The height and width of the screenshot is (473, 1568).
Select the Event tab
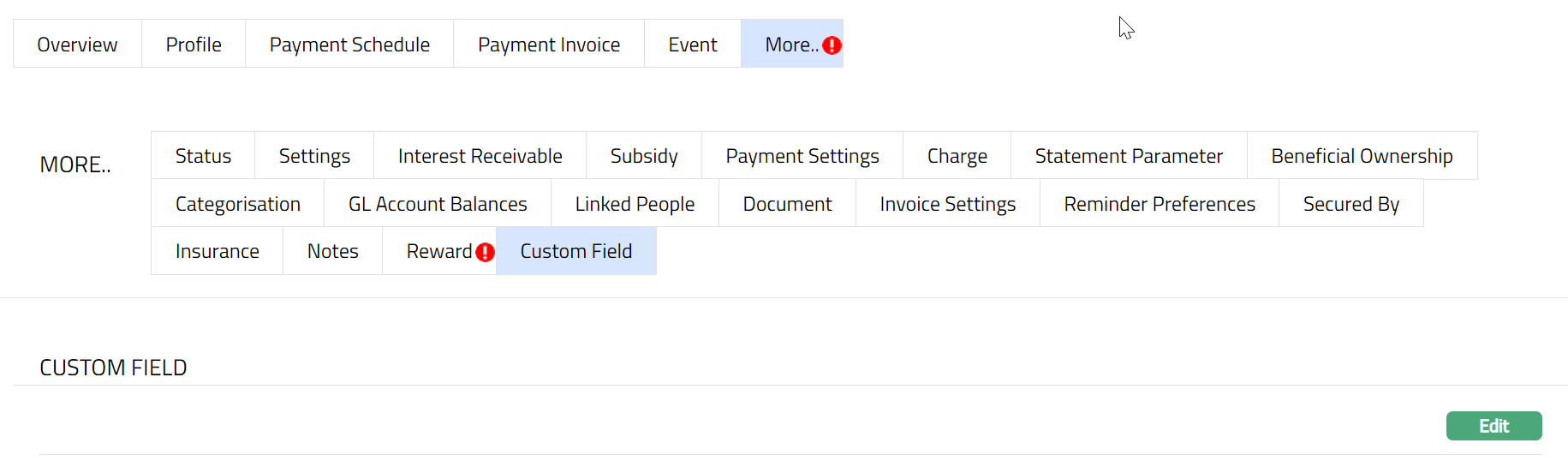pyautogui.click(x=692, y=45)
